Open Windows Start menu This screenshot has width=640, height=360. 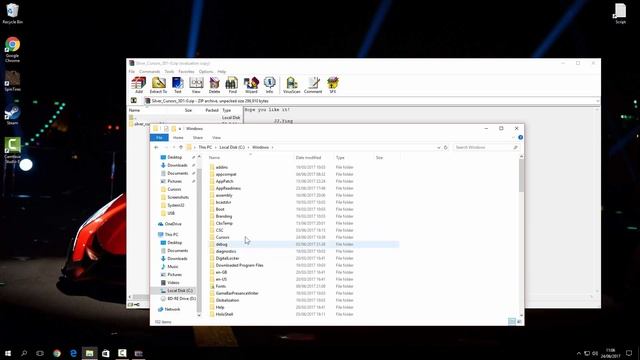(x=8, y=353)
